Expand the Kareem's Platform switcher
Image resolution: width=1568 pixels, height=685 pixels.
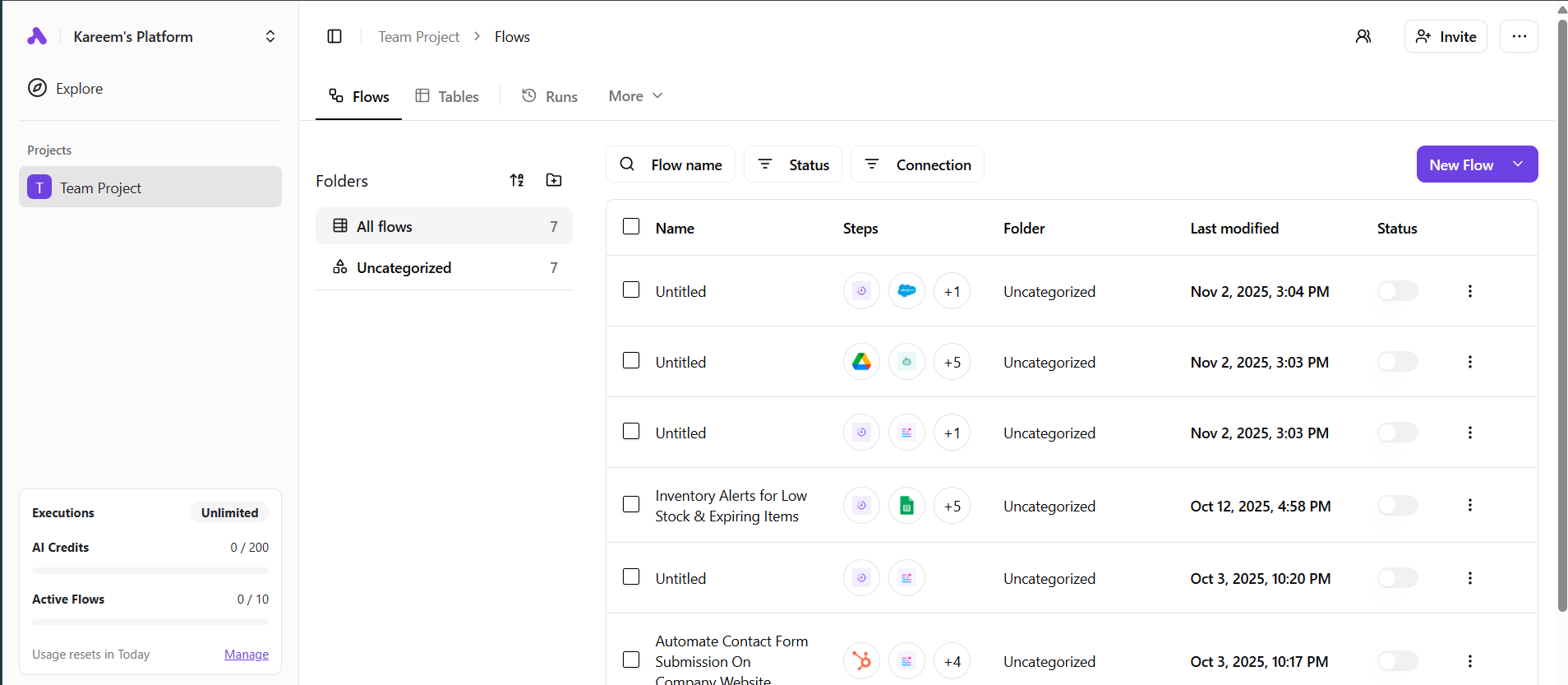click(x=270, y=37)
